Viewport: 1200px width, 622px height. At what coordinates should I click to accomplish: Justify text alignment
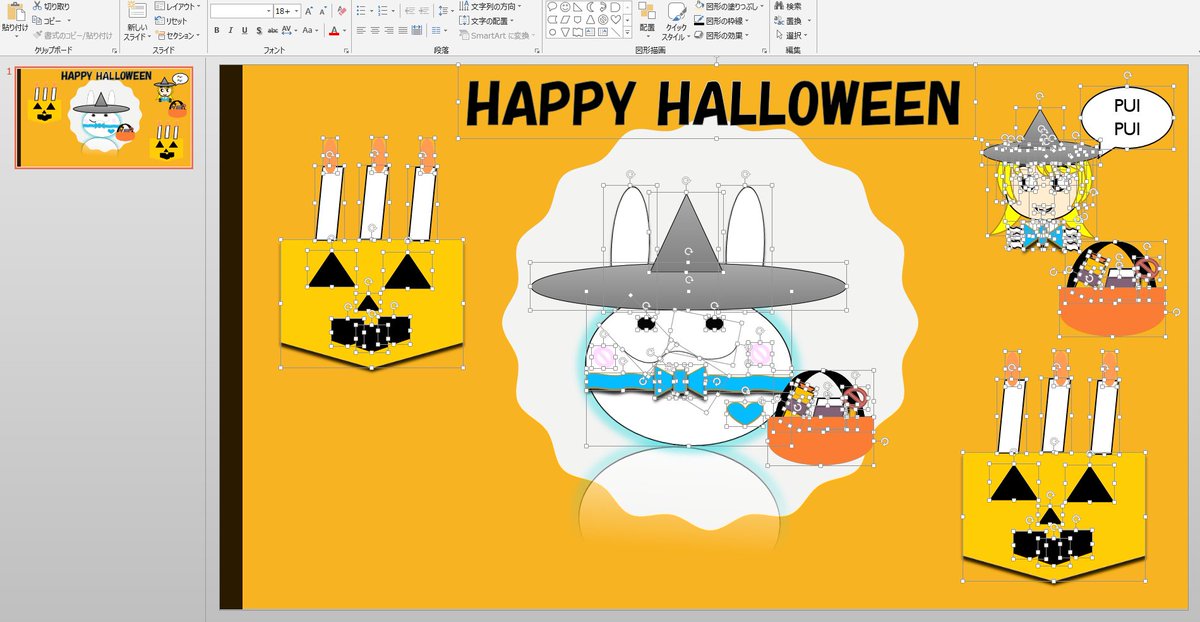click(x=403, y=30)
